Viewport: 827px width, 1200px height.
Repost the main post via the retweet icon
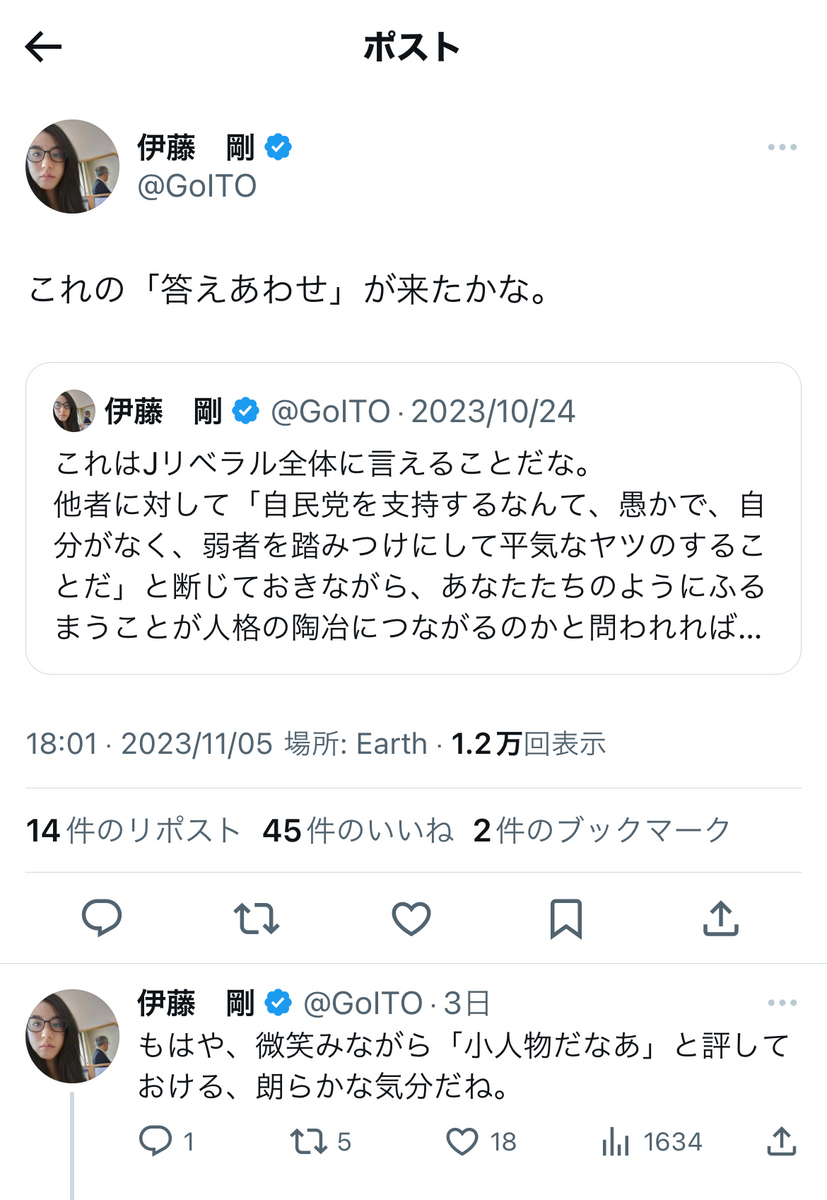[x=256, y=918]
